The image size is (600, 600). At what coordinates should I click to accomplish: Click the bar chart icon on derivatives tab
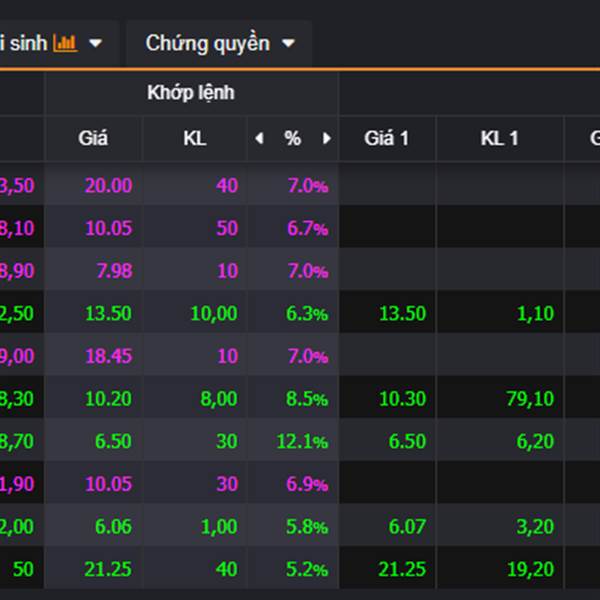click(66, 43)
